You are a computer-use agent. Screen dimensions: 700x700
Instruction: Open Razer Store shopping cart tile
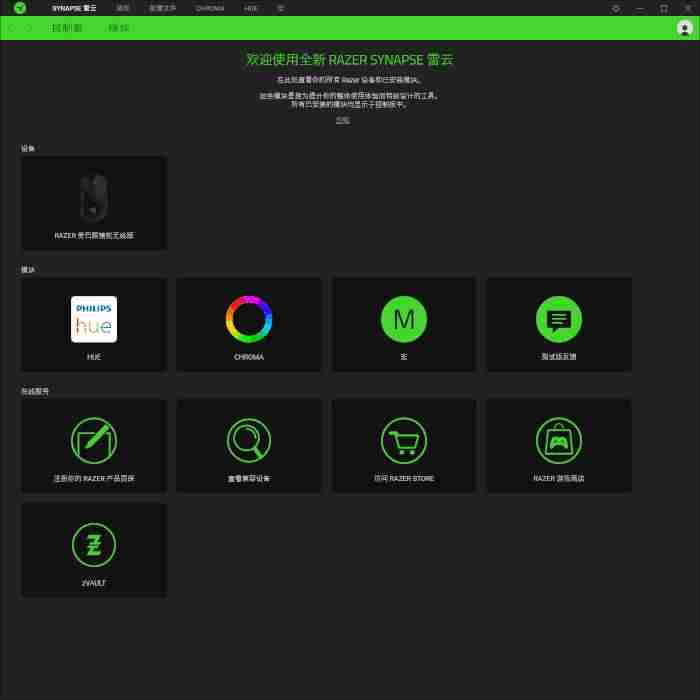pos(404,446)
